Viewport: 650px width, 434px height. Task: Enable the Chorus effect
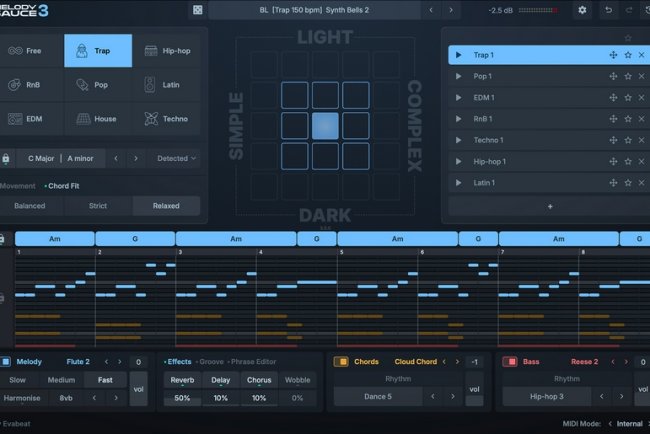[x=259, y=380]
